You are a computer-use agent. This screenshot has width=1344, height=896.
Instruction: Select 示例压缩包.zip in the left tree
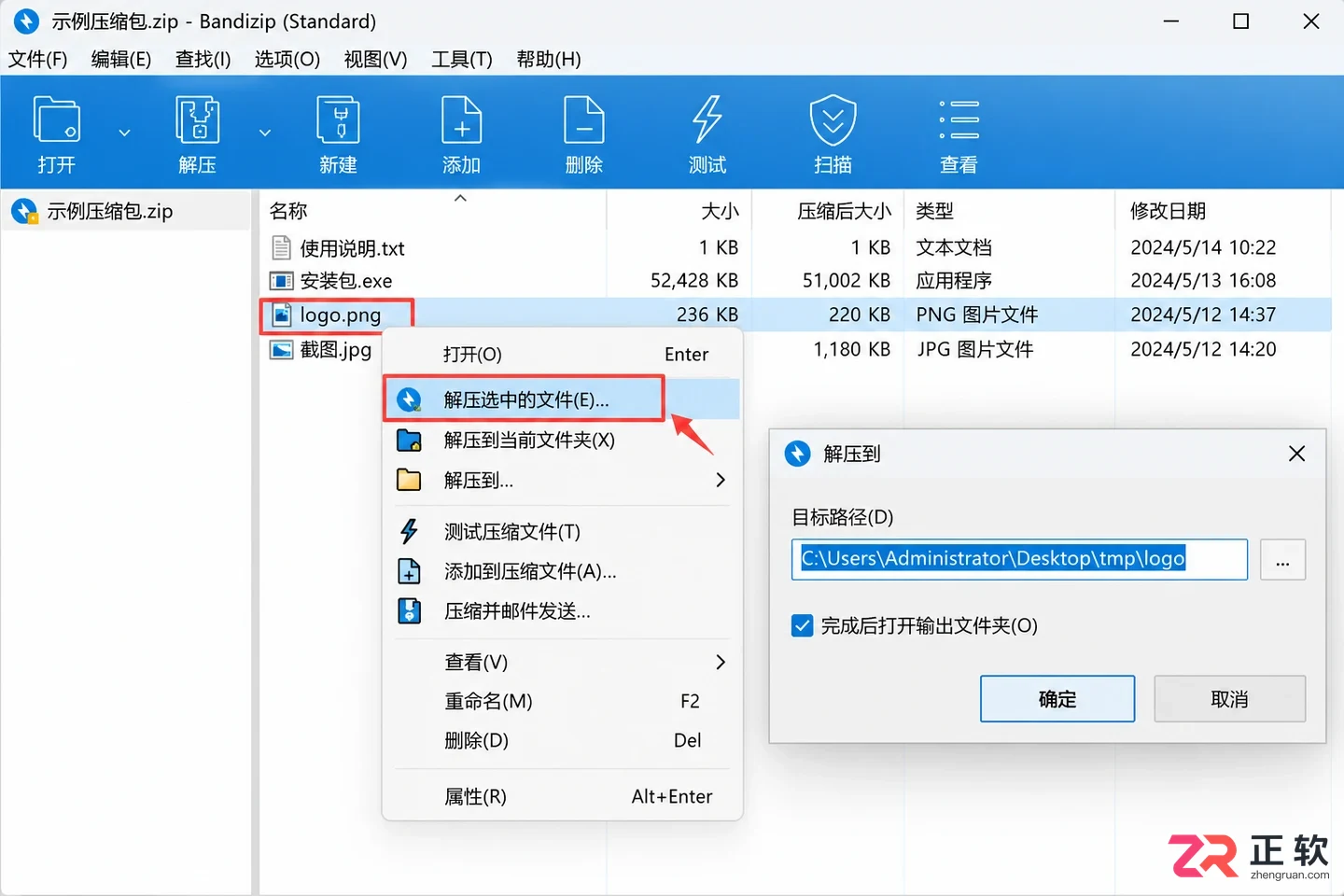109,212
